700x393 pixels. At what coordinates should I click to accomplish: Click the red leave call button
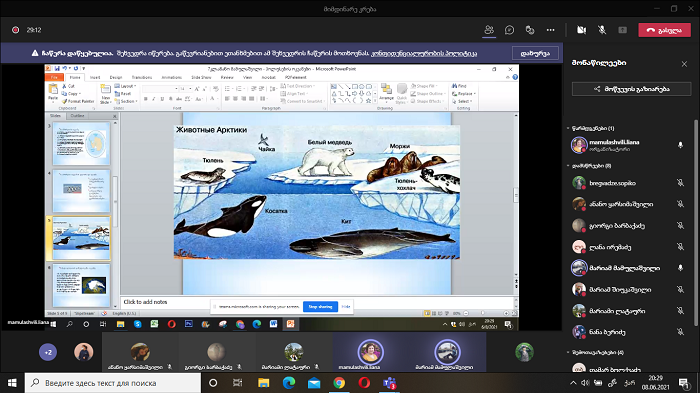(664, 30)
